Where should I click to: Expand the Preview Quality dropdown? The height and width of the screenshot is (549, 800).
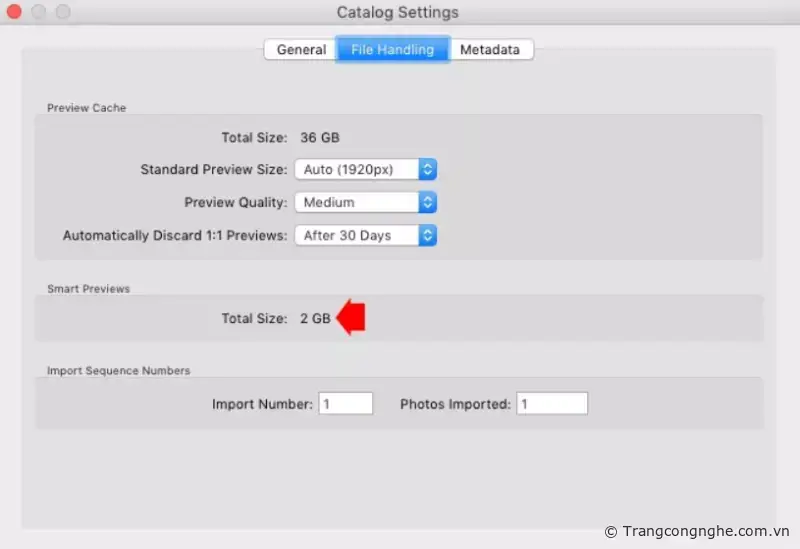tap(366, 202)
